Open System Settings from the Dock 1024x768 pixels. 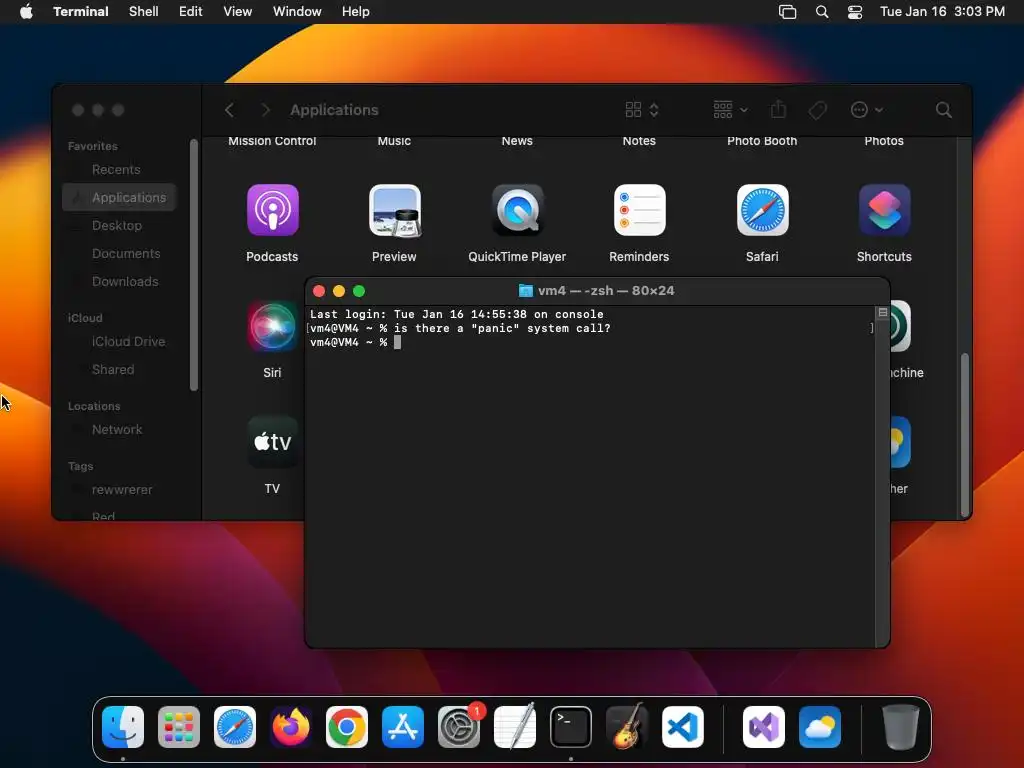tap(459, 726)
